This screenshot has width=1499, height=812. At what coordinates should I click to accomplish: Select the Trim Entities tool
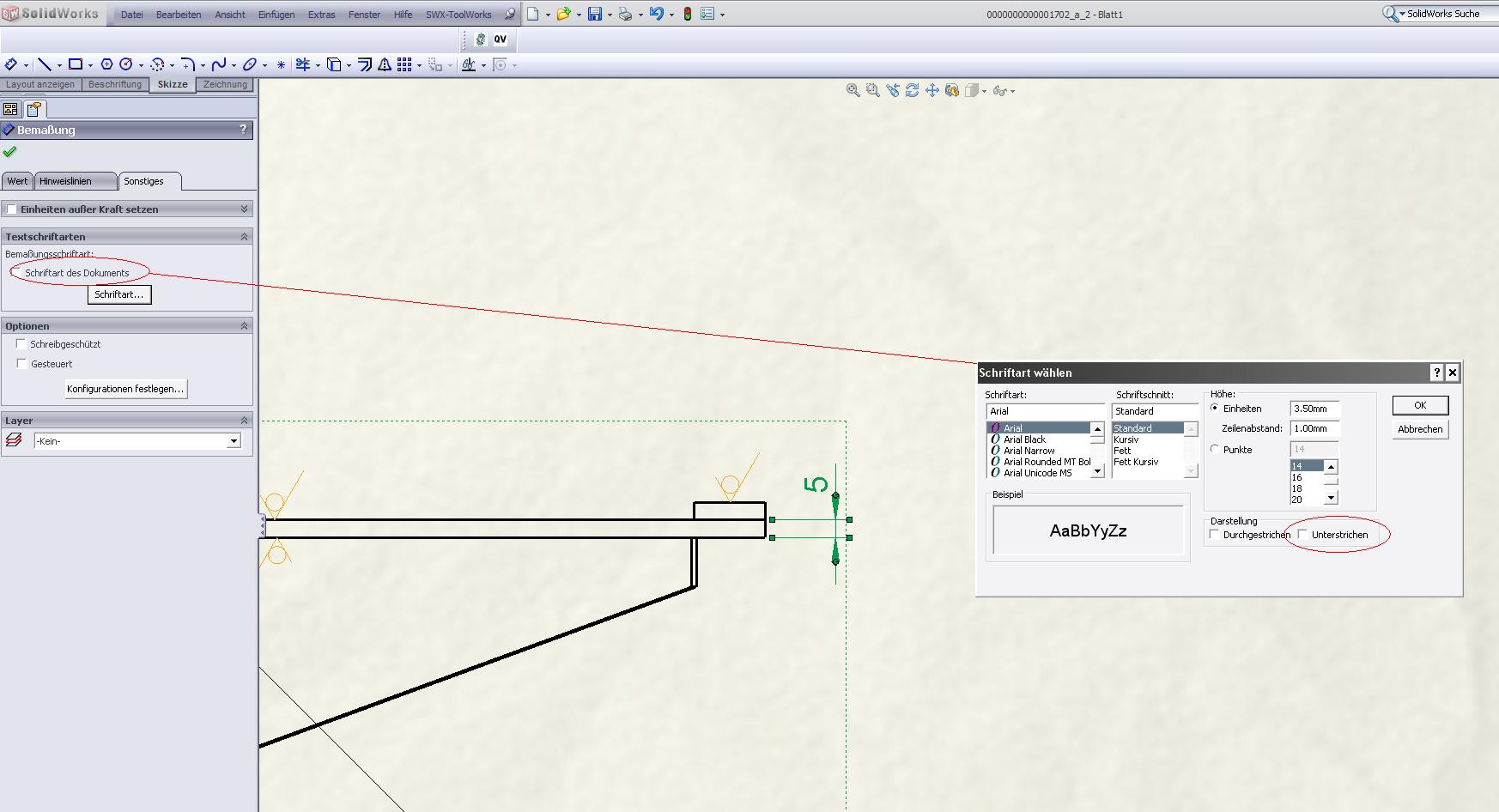pyautogui.click(x=303, y=64)
